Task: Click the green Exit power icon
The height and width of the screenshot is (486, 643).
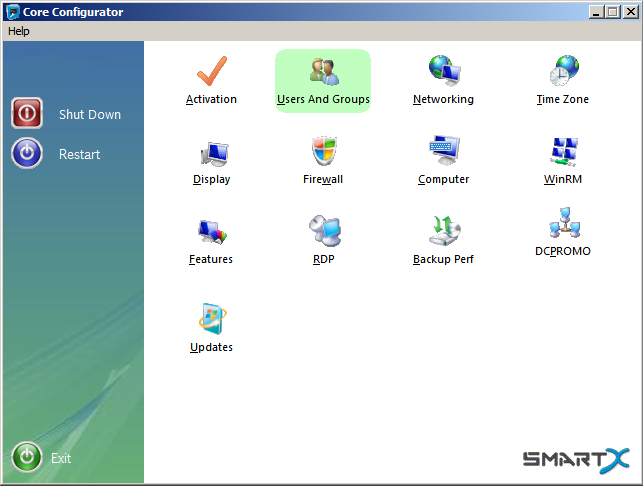Action: click(27, 457)
